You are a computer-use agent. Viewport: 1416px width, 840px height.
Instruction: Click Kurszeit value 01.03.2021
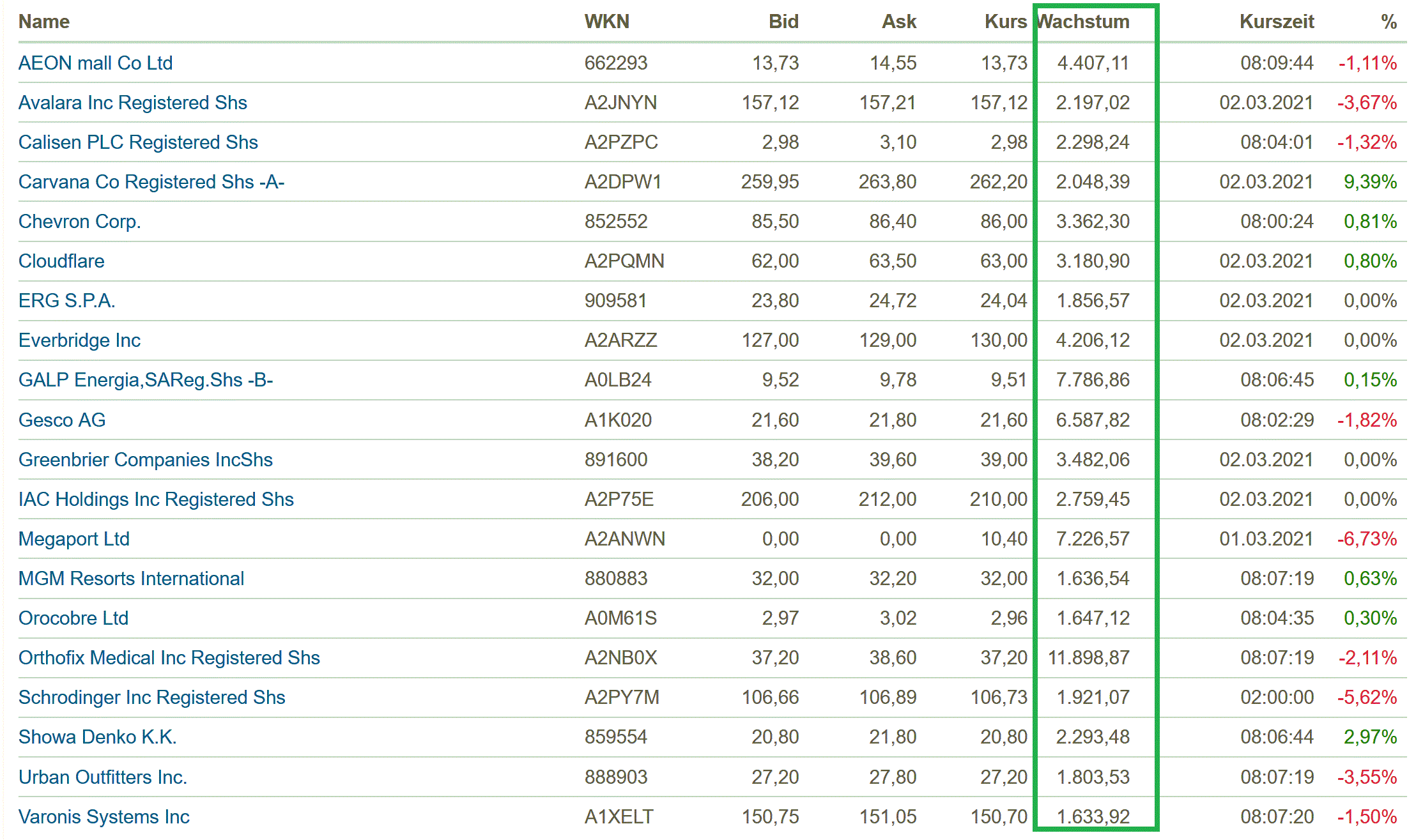(x=1266, y=539)
